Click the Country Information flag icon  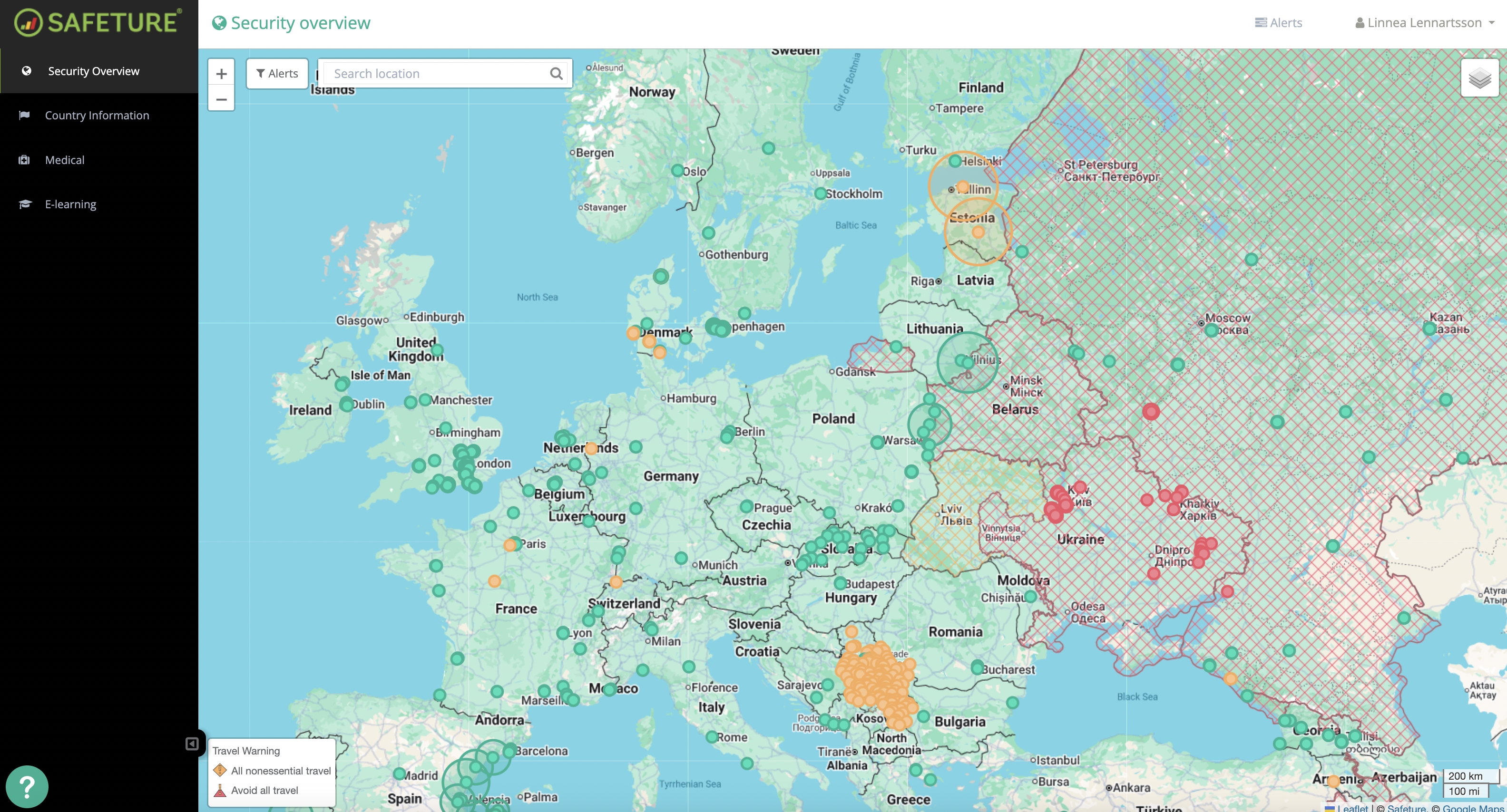point(24,115)
